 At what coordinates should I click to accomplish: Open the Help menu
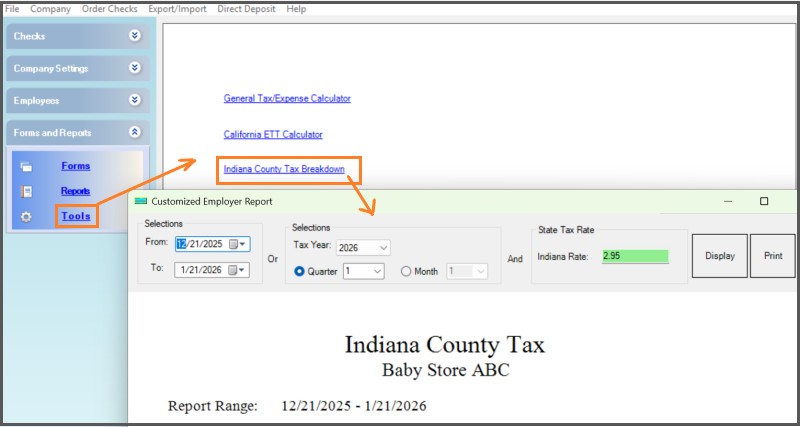(296, 9)
